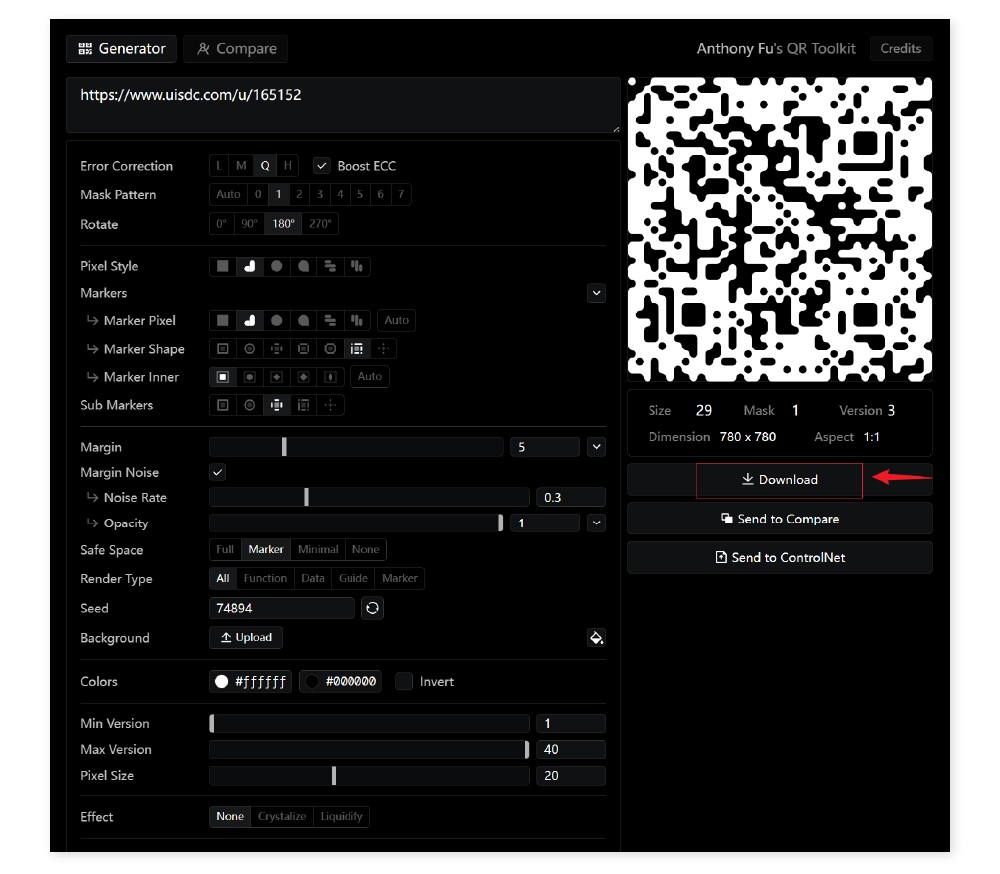Expand the Opacity options chevron
Viewport: 1000px width, 874px height.
pos(596,523)
